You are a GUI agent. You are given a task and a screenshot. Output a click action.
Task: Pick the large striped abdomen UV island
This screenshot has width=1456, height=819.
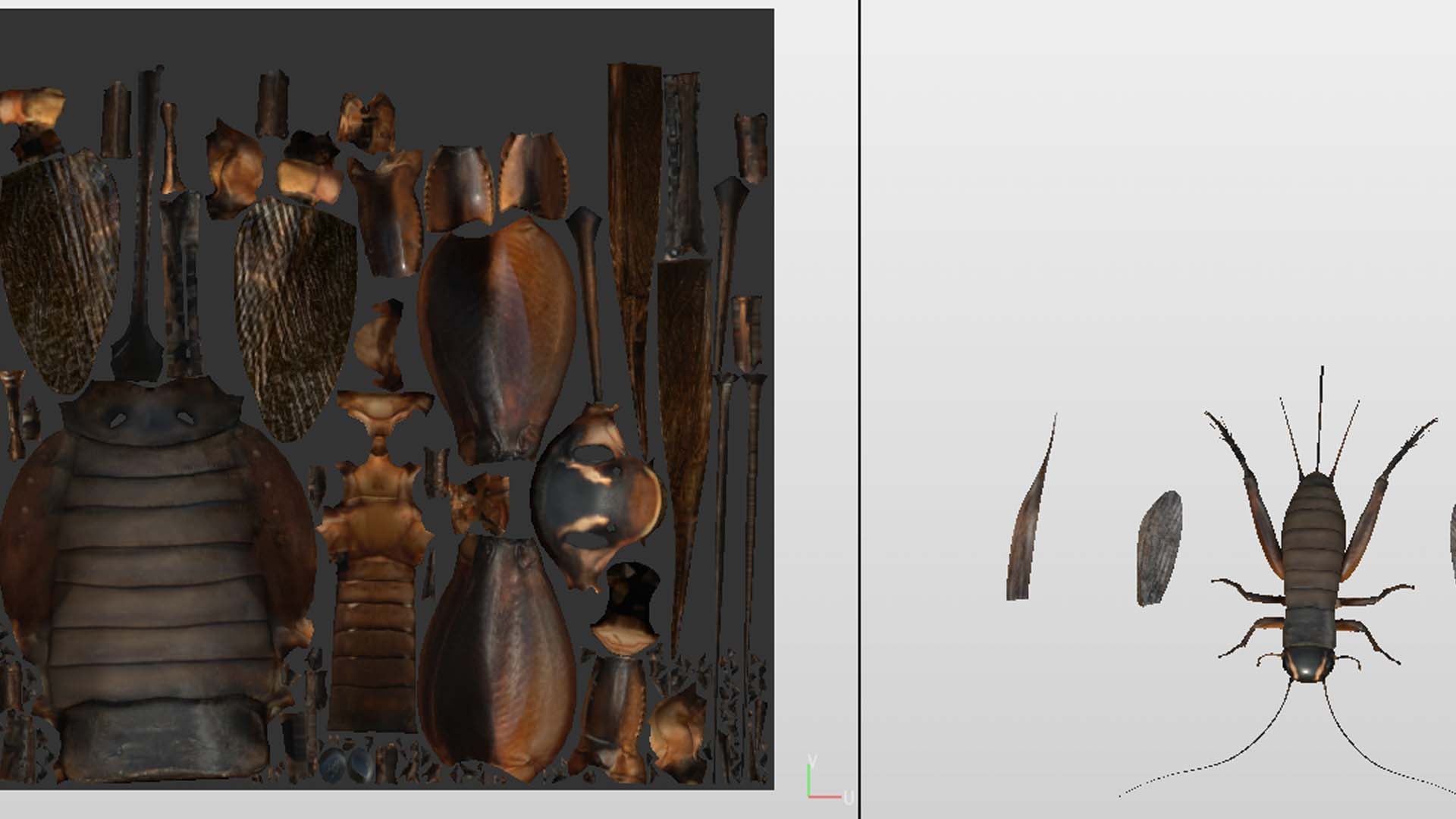click(158, 580)
